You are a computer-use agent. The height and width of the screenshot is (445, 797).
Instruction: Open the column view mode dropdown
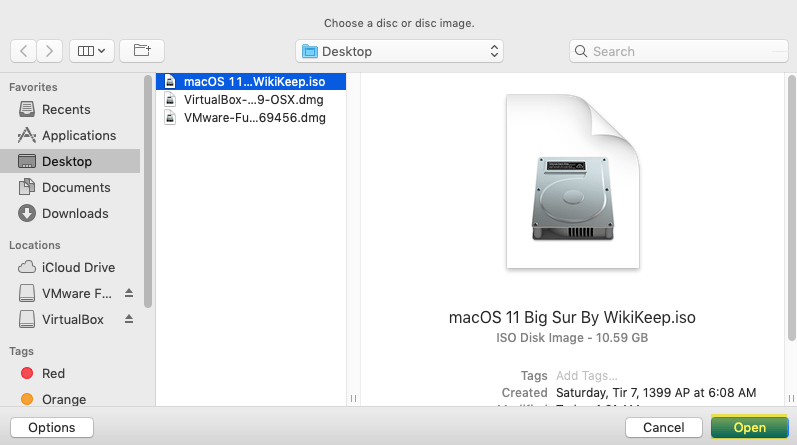(x=91, y=51)
